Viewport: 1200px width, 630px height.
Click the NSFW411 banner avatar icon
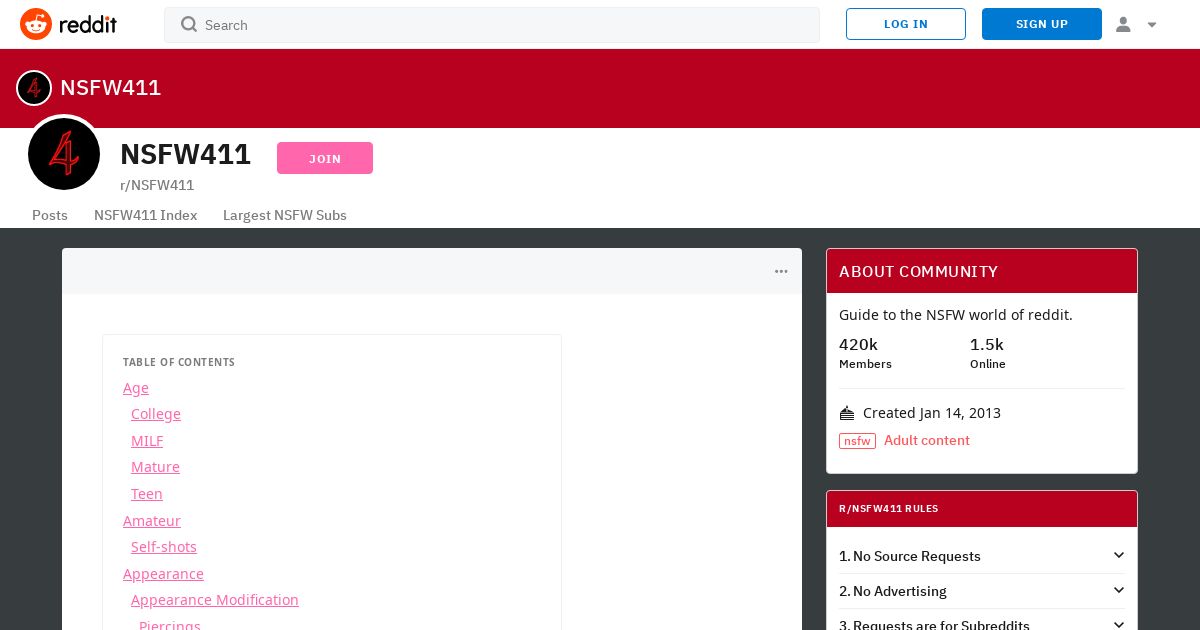34,88
